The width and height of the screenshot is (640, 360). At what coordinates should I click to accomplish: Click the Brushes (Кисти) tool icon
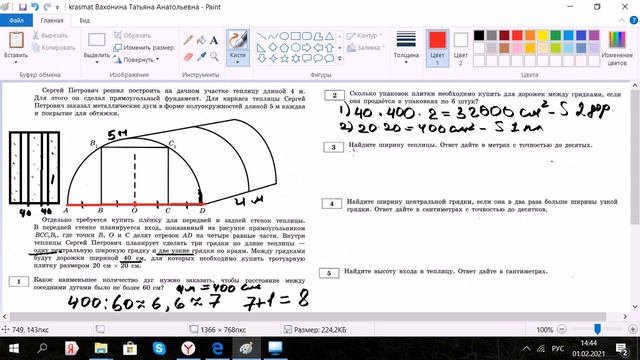(238, 40)
